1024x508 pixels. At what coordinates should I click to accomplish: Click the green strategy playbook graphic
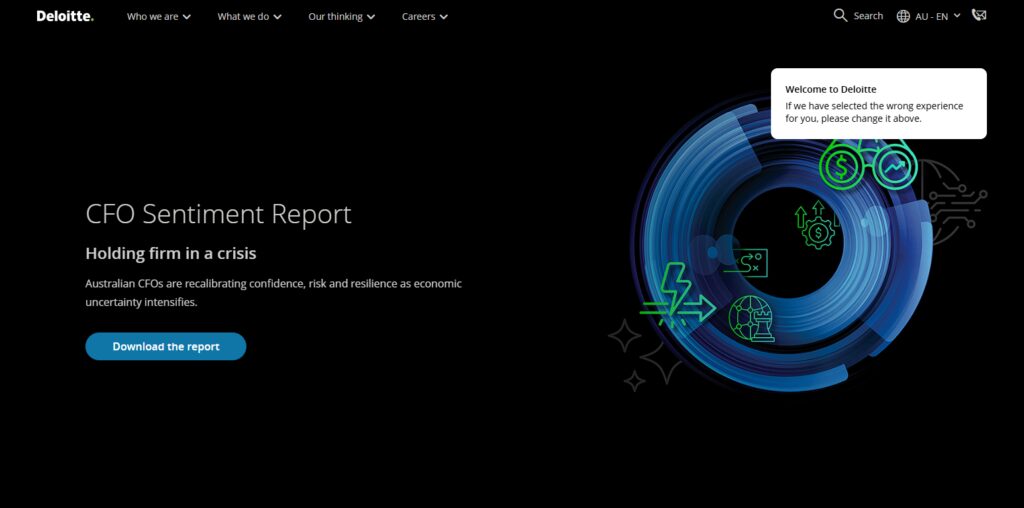[x=746, y=262]
